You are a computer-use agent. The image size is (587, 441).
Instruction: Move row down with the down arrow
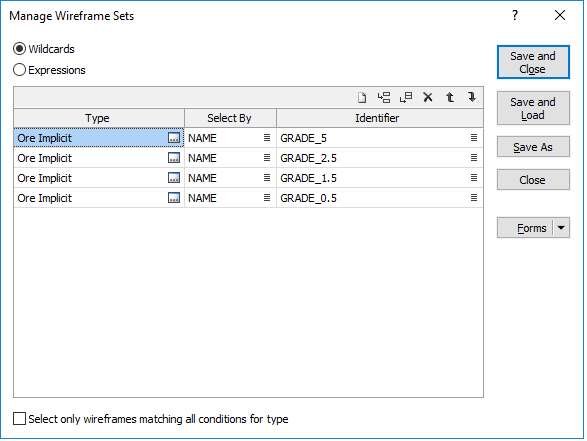point(472,98)
